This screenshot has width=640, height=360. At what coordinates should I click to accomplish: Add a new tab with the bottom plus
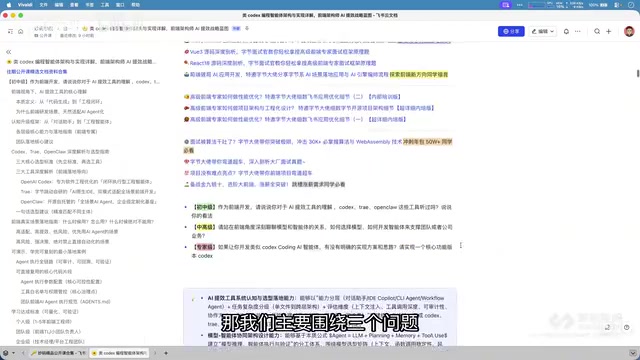coord(166,353)
